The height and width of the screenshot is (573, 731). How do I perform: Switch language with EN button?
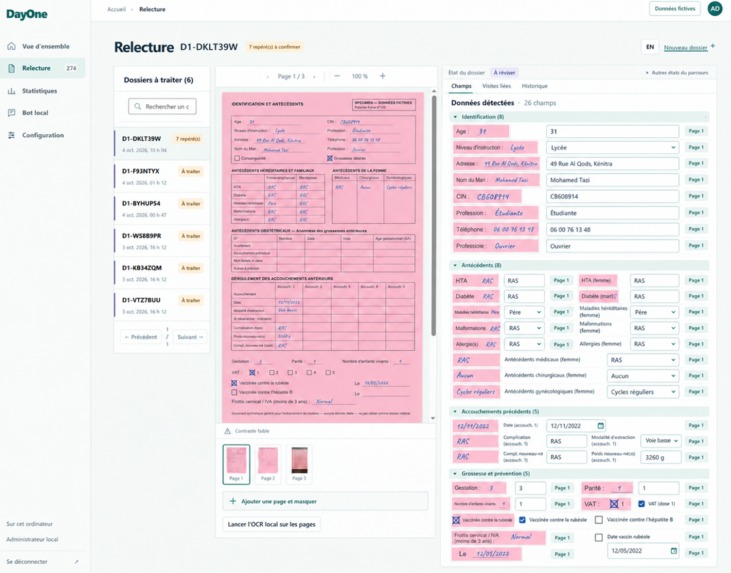tap(650, 47)
